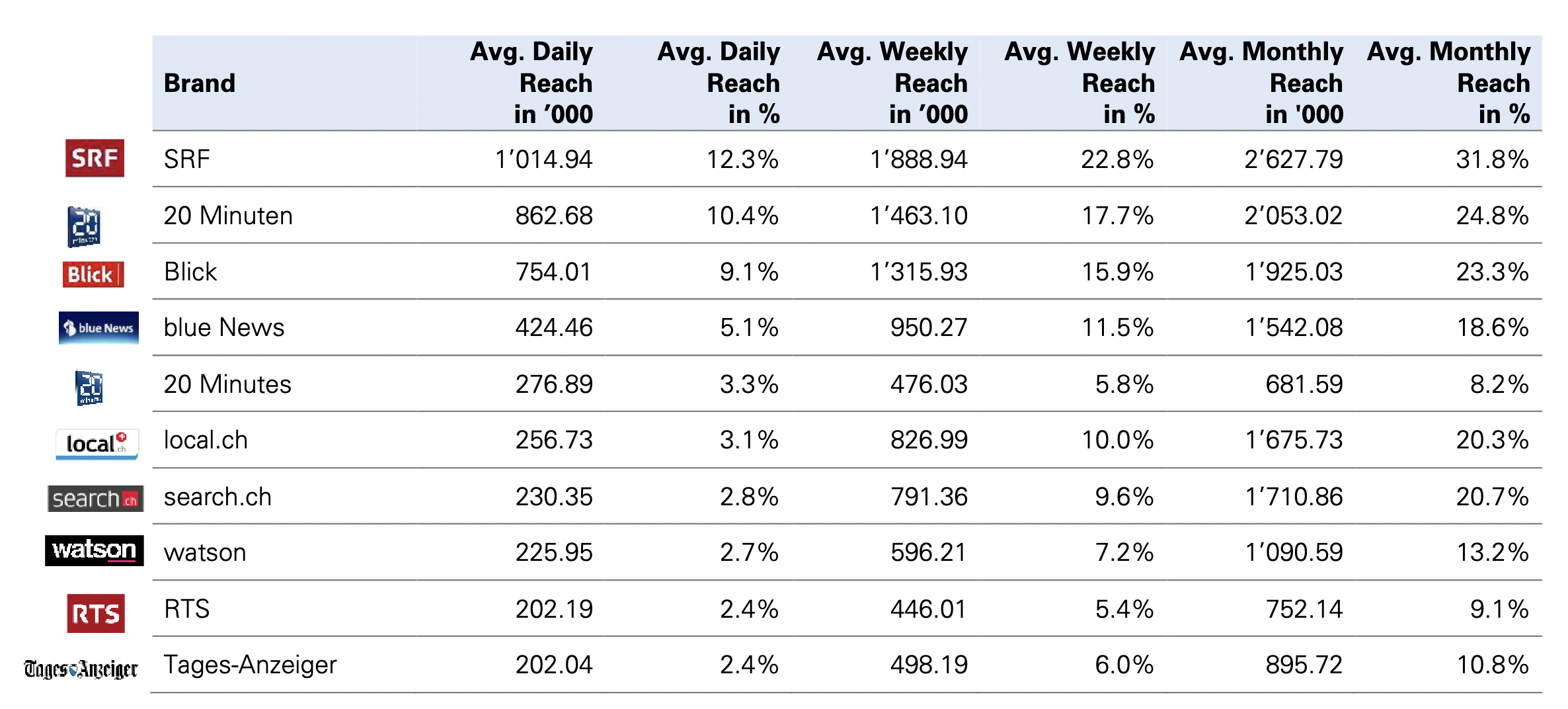Click the red RTS logo
This screenshot has width=1568, height=709.
tap(96, 613)
